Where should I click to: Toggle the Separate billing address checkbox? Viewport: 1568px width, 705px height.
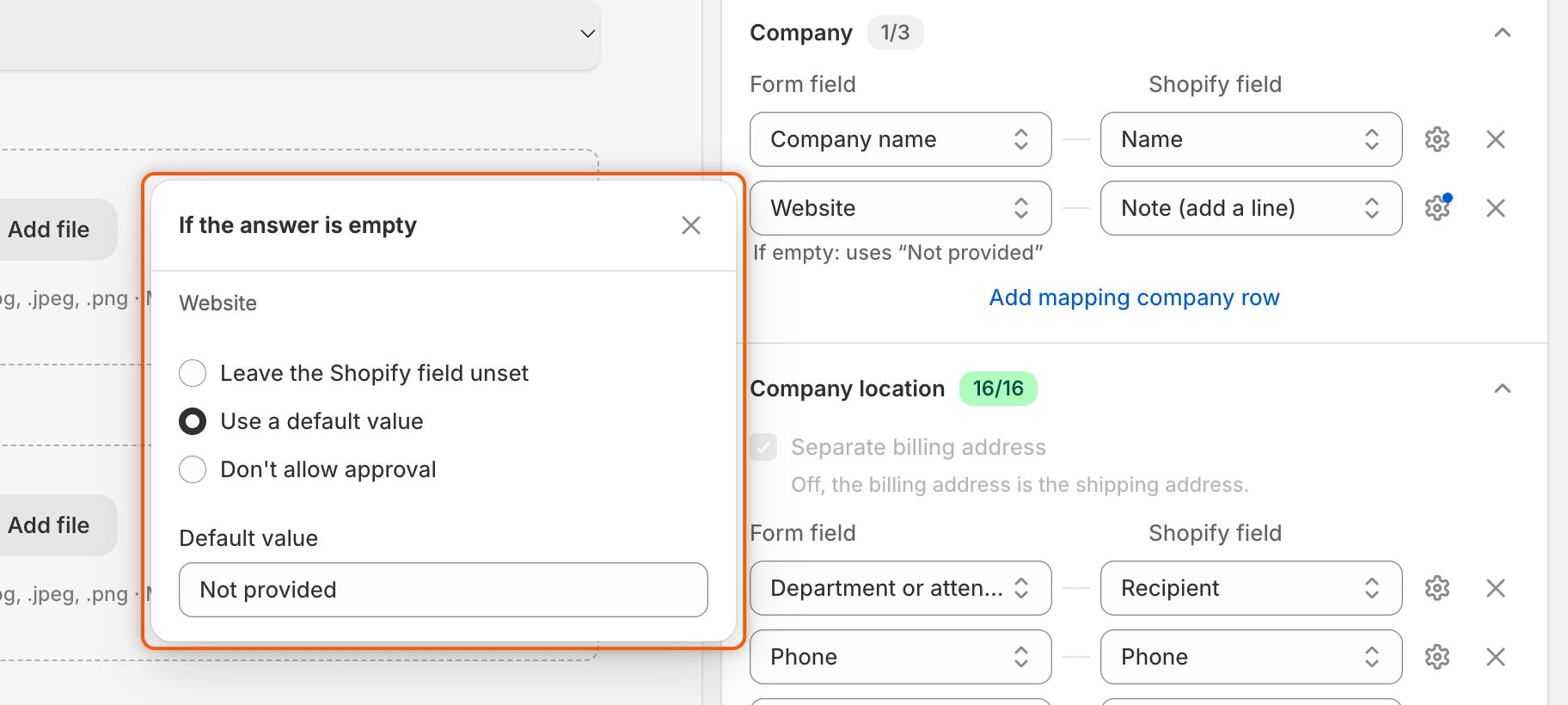tap(763, 447)
